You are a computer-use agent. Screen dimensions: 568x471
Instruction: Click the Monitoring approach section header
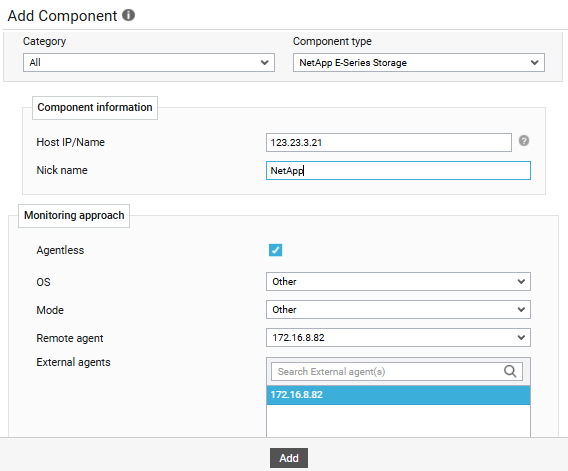(74, 216)
